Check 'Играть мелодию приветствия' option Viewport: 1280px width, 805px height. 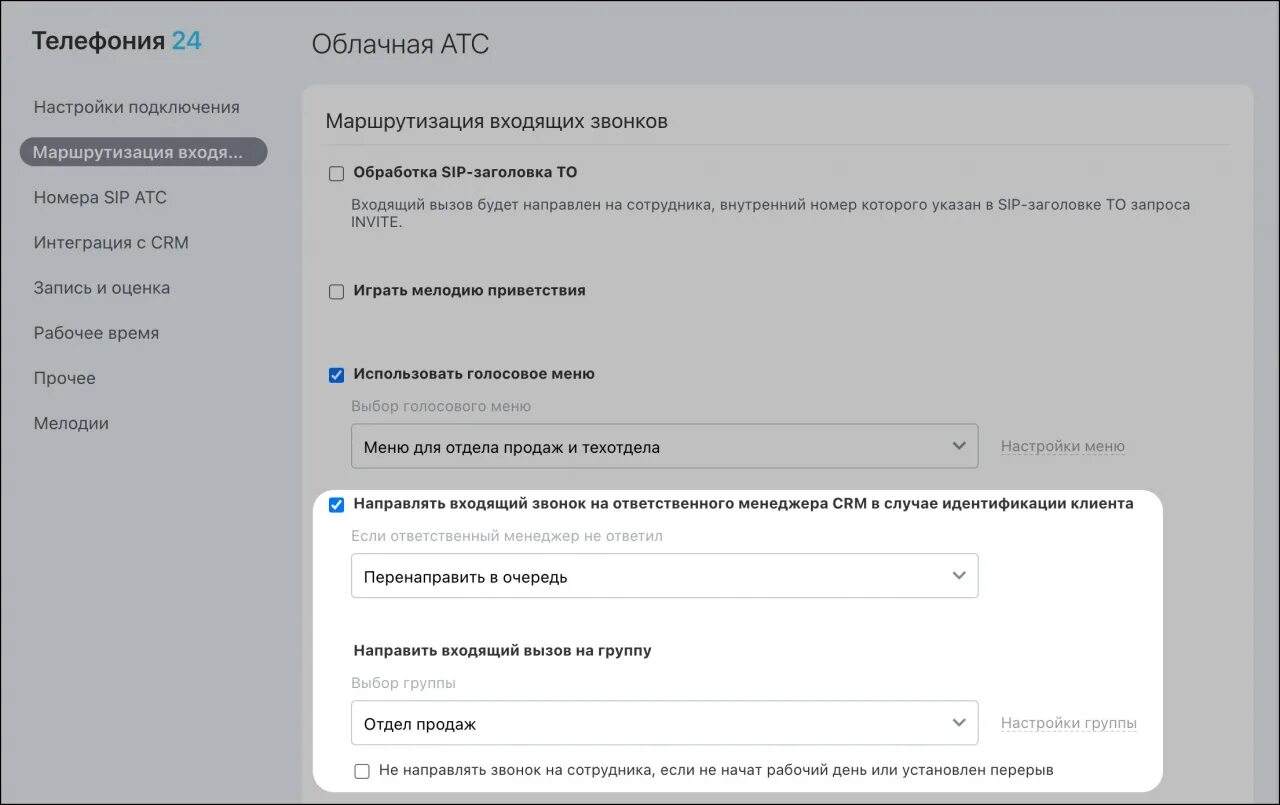click(337, 292)
